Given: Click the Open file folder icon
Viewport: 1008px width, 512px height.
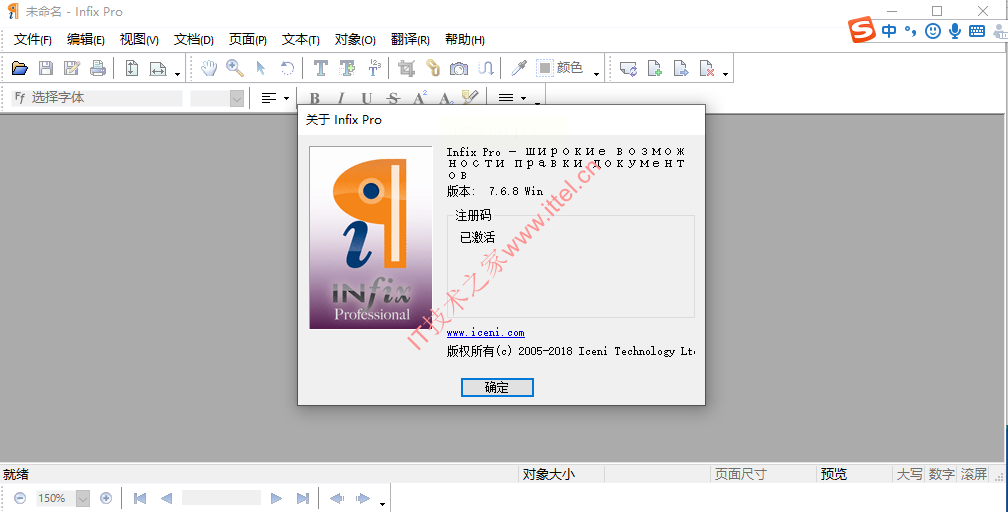Looking at the screenshot, I should click(19, 68).
